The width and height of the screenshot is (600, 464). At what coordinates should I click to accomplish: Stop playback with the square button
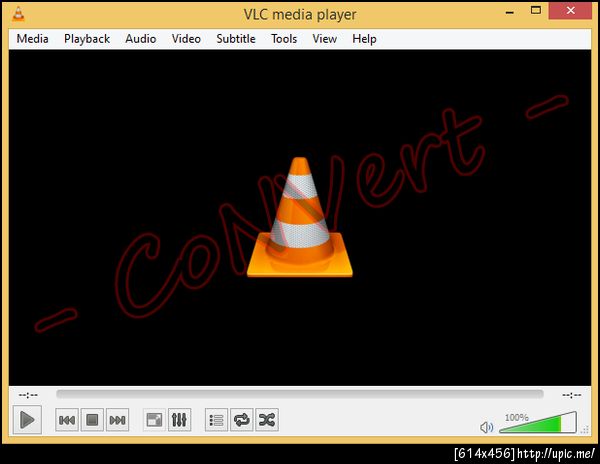[x=92, y=420]
